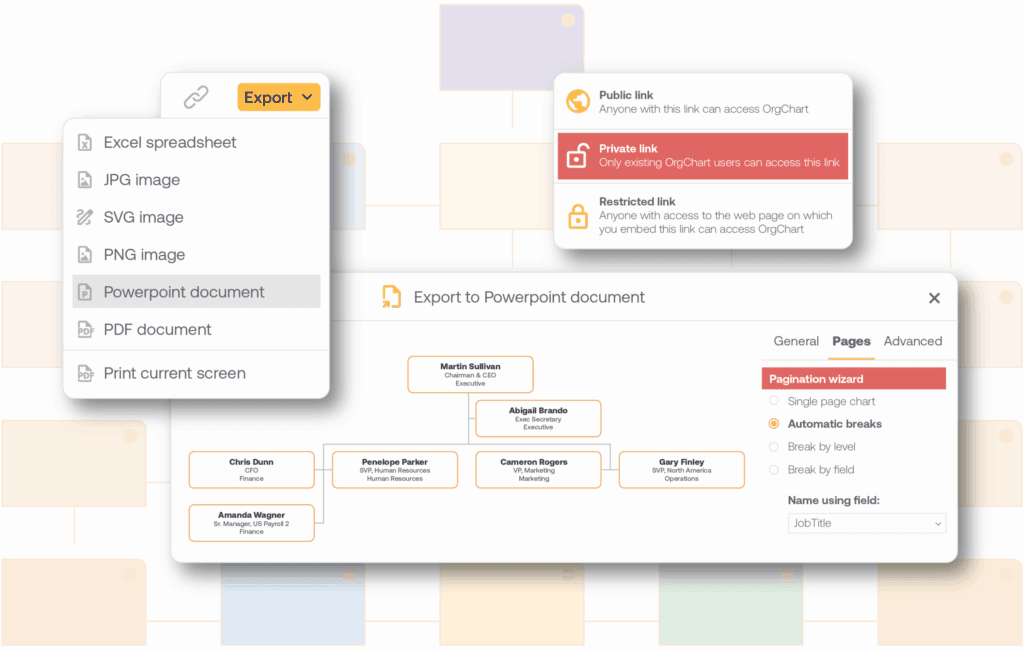Choose the Break by field radio button
Screen dimensions: 1024x650
tap(773, 470)
